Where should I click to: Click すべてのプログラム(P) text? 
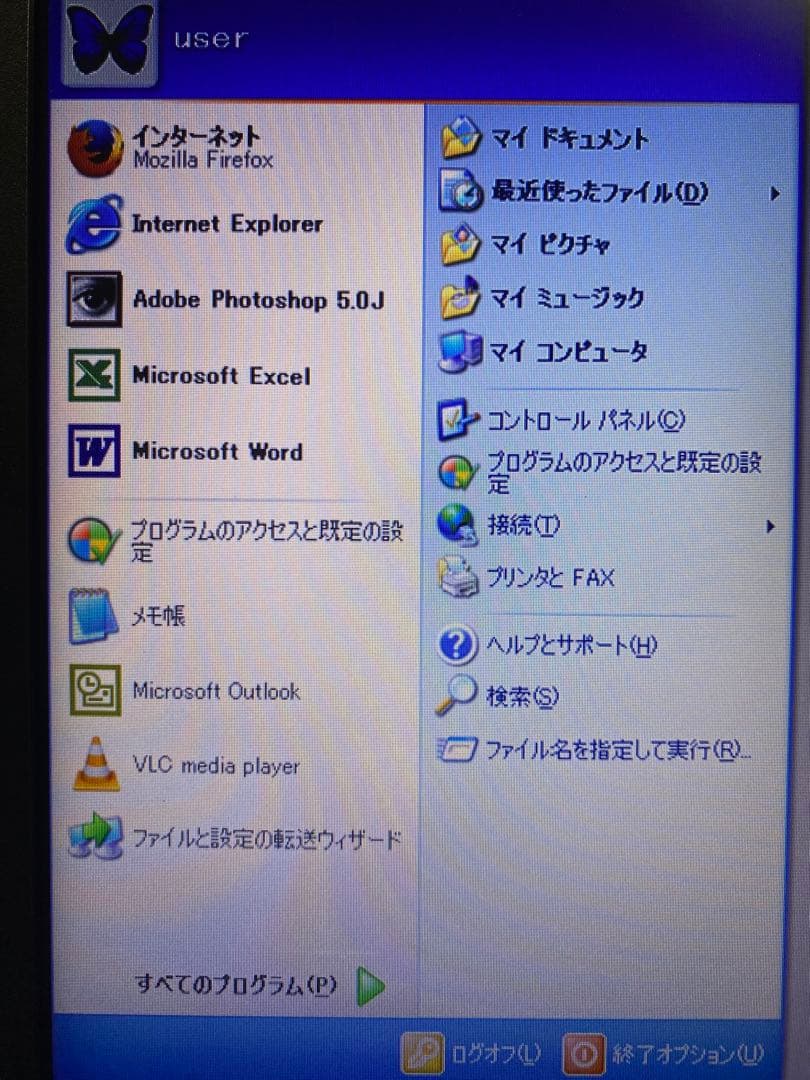pyautogui.click(x=236, y=985)
